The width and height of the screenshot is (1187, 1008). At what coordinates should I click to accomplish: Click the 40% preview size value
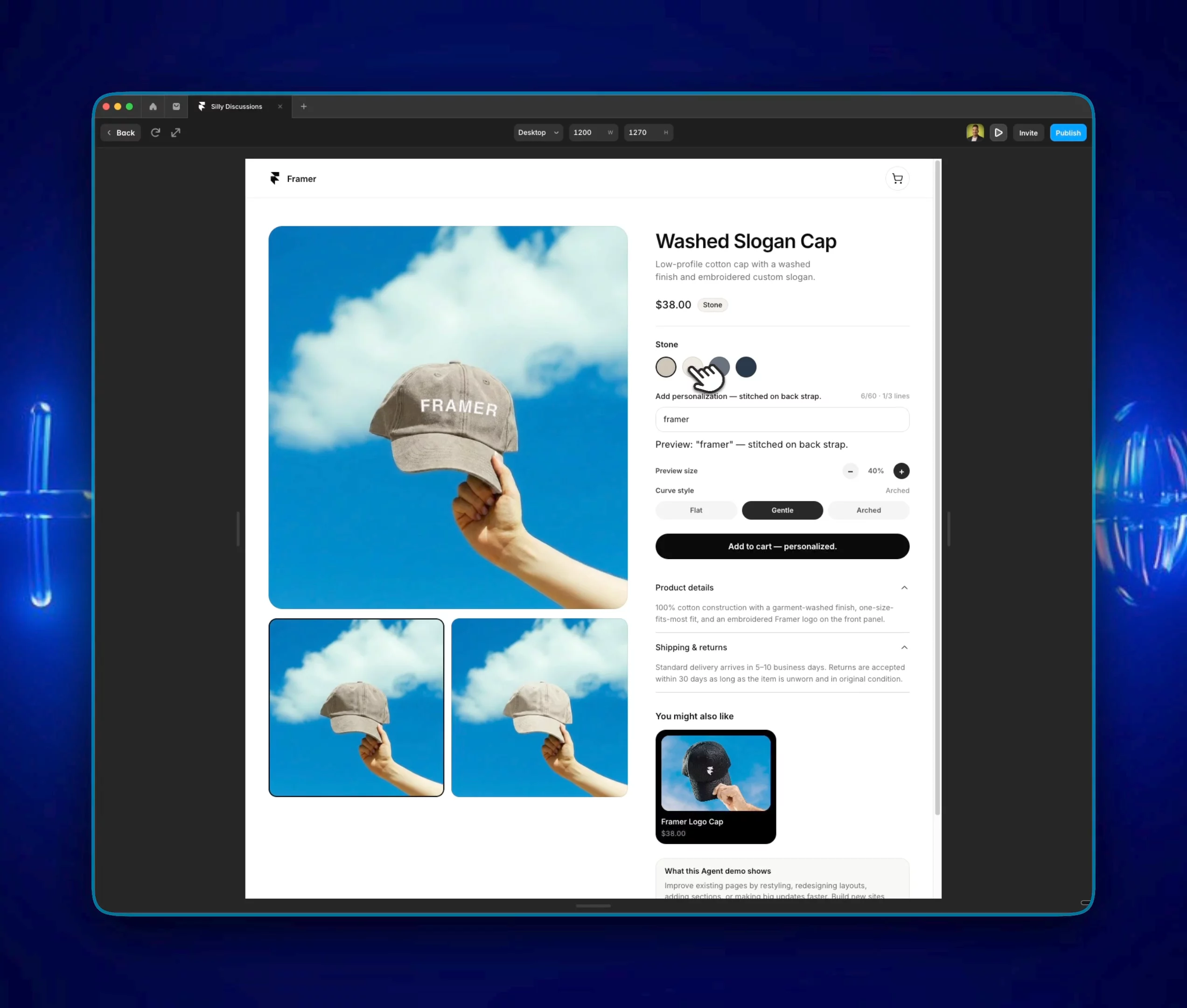876,471
